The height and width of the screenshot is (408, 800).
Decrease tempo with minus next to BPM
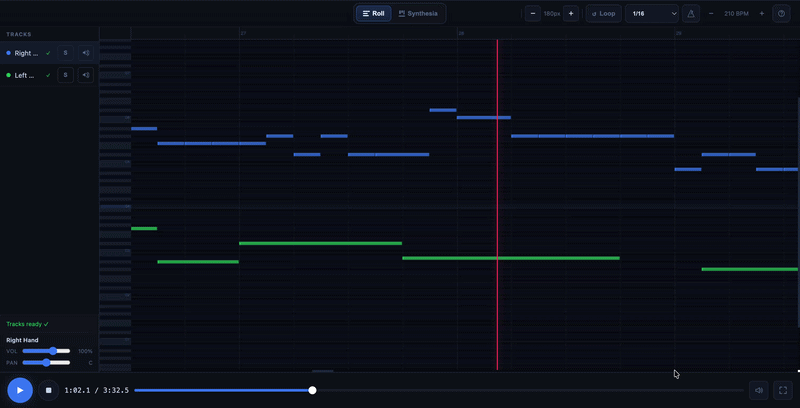[711, 14]
